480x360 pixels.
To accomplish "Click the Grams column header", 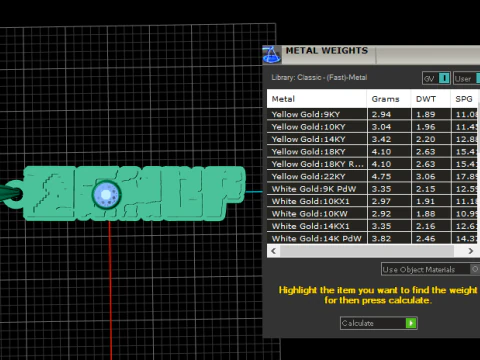I will coord(389,99).
